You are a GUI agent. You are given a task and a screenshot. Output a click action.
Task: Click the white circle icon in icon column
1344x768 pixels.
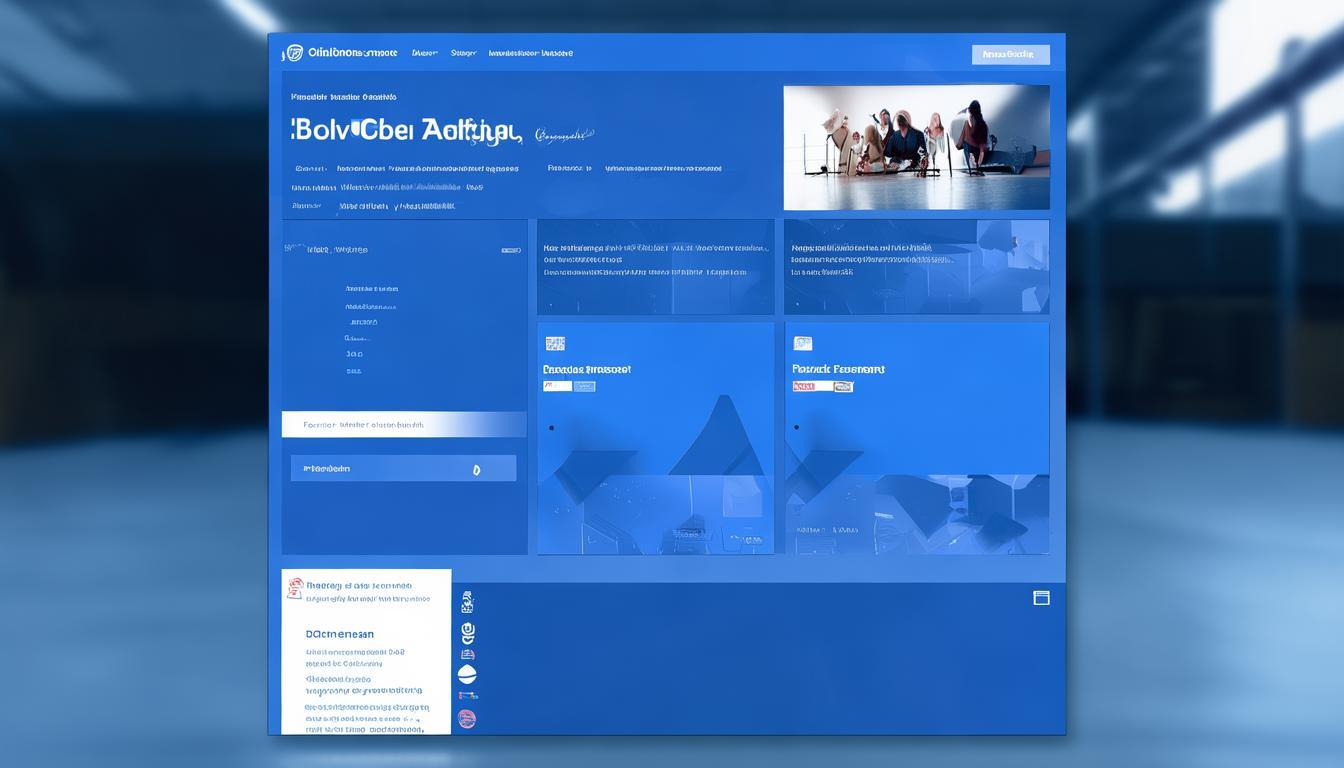(x=467, y=675)
